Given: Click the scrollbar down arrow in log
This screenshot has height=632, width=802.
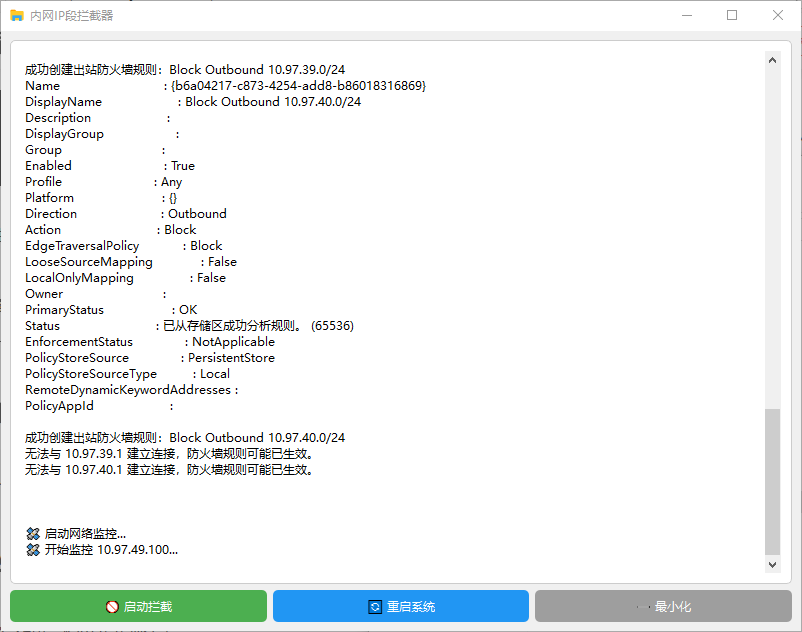Looking at the screenshot, I should 772,565.
